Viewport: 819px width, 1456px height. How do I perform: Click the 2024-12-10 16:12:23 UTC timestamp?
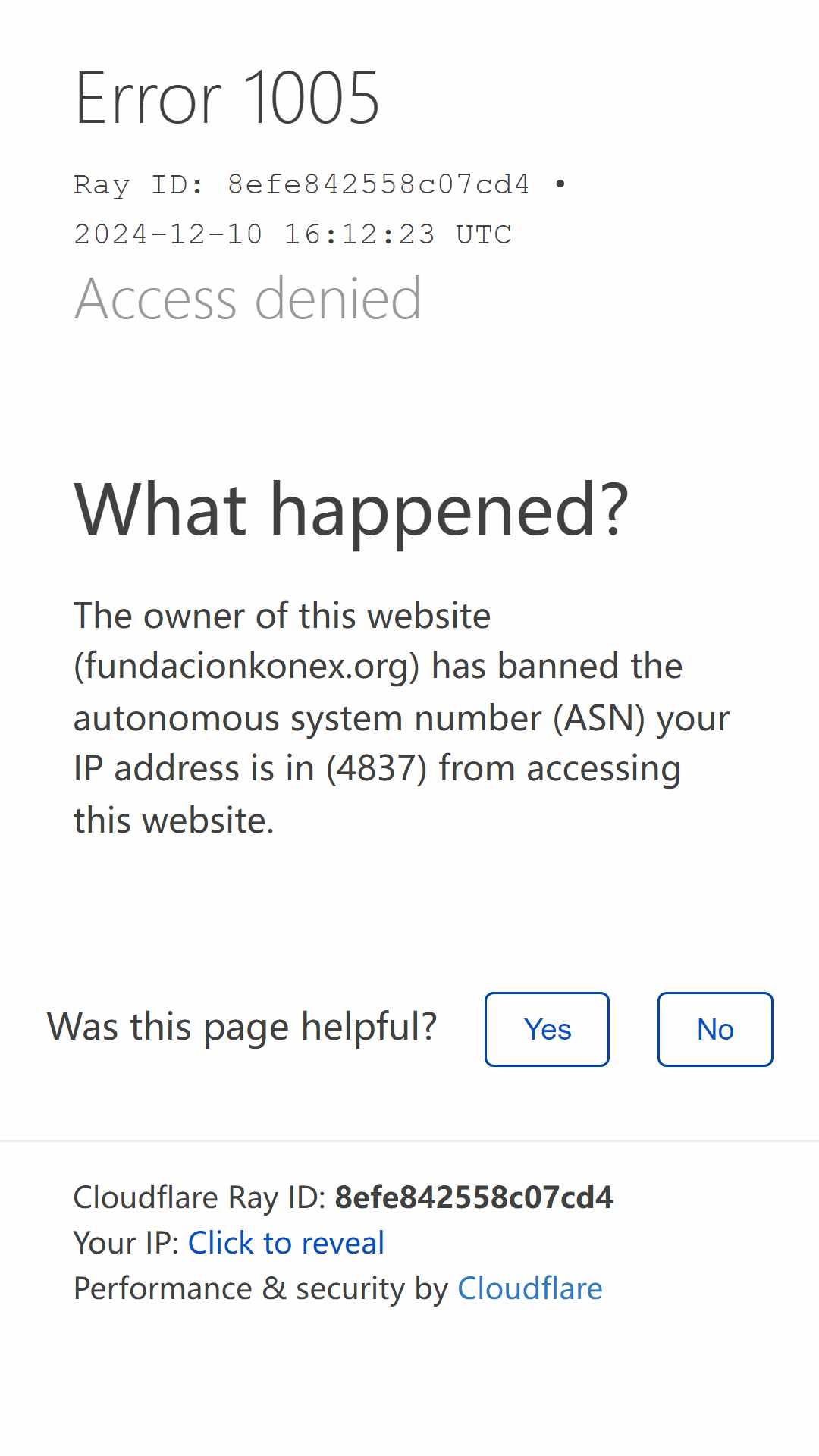coord(293,234)
